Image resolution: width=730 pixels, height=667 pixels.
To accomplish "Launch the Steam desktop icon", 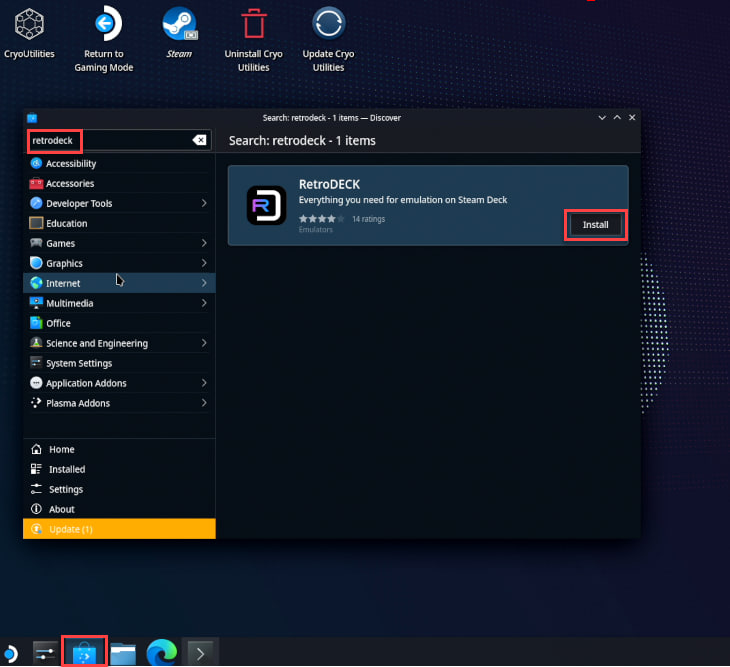I will [179, 34].
